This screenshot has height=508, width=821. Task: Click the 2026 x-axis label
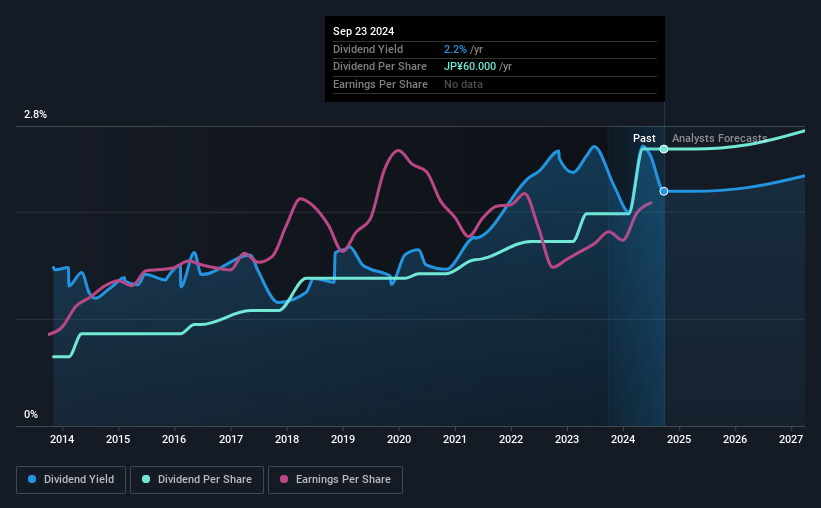pos(735,439)
